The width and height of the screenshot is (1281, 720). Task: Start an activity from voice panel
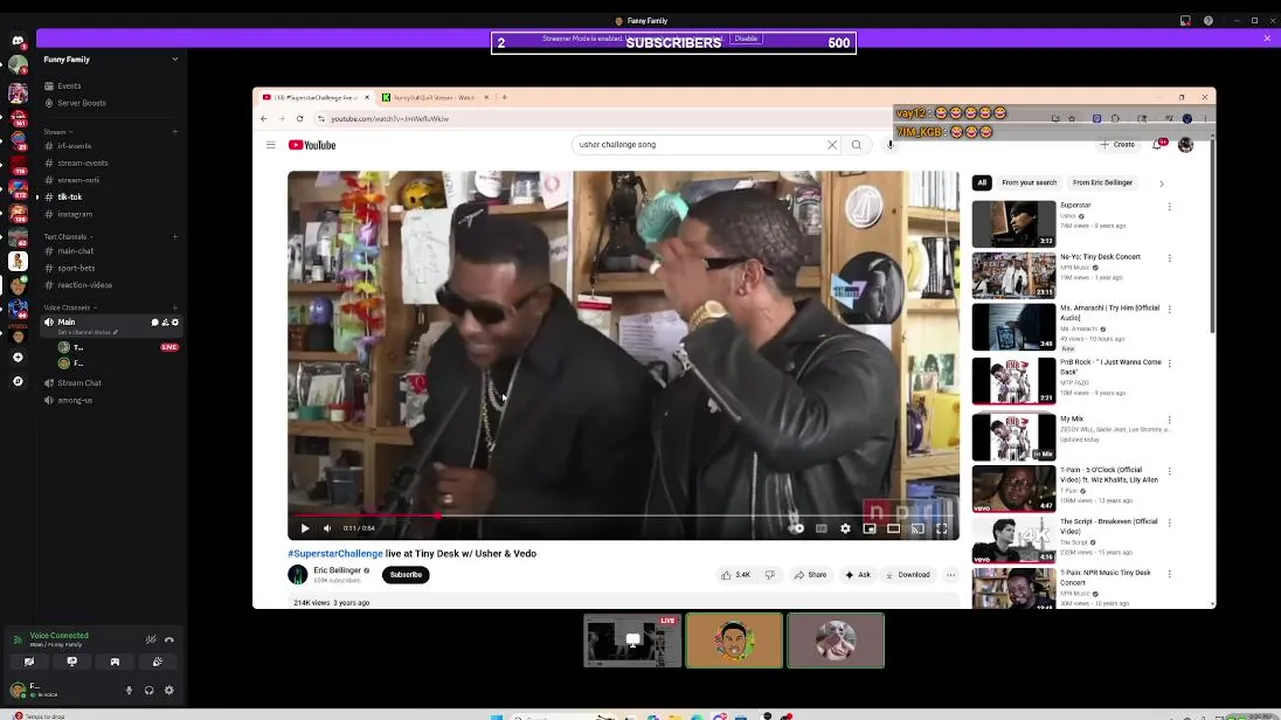[x=115, y=662]
